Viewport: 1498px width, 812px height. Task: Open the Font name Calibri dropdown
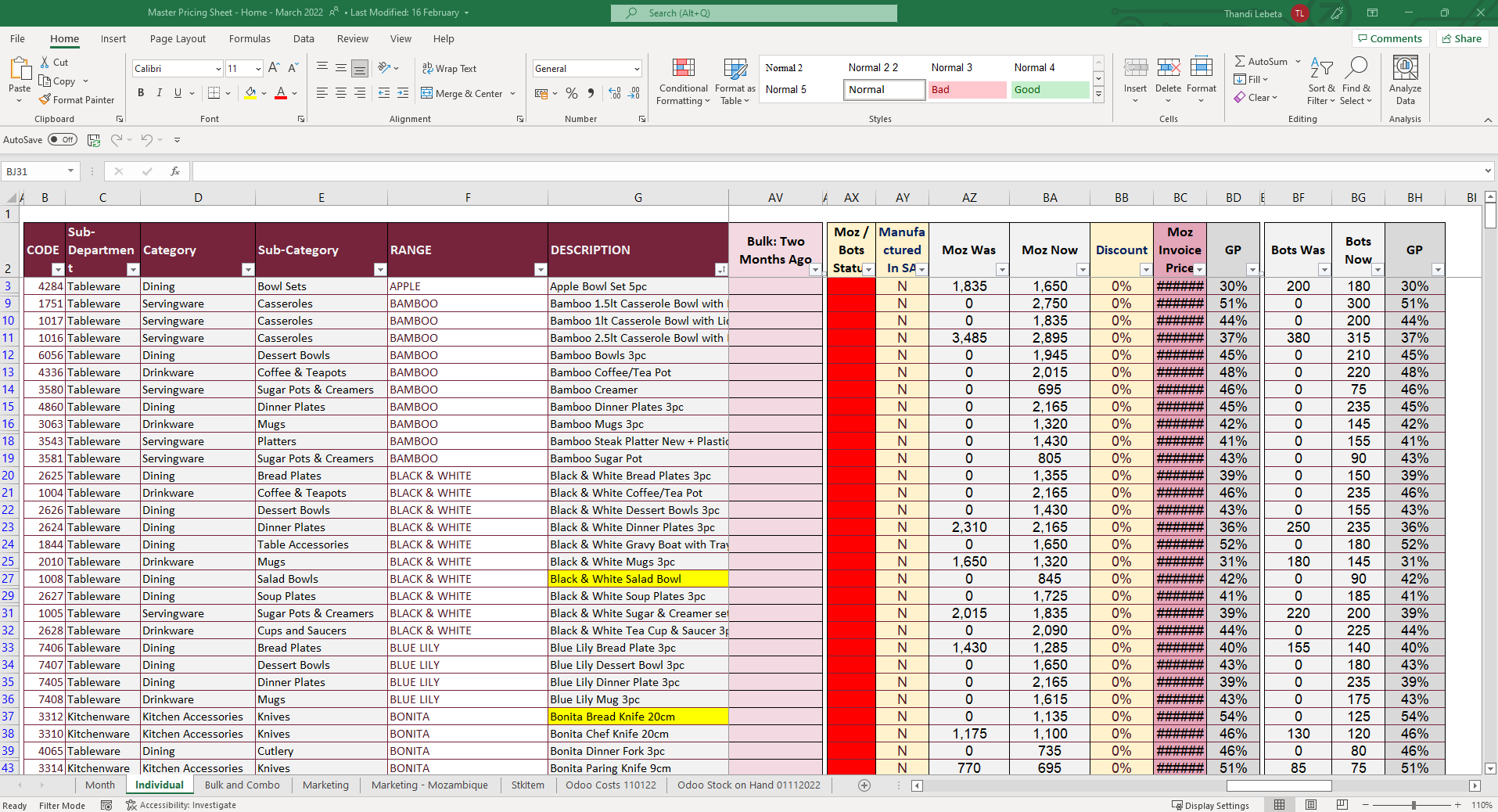coord(218,69)
